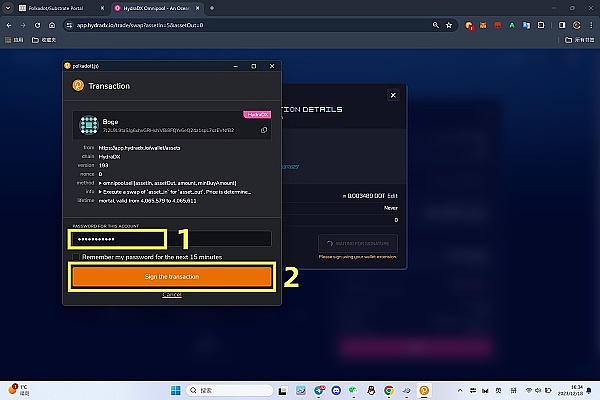Click the Boge account identicon
Viewport: 600px width, 400px height.
click(x=89, y=125)
